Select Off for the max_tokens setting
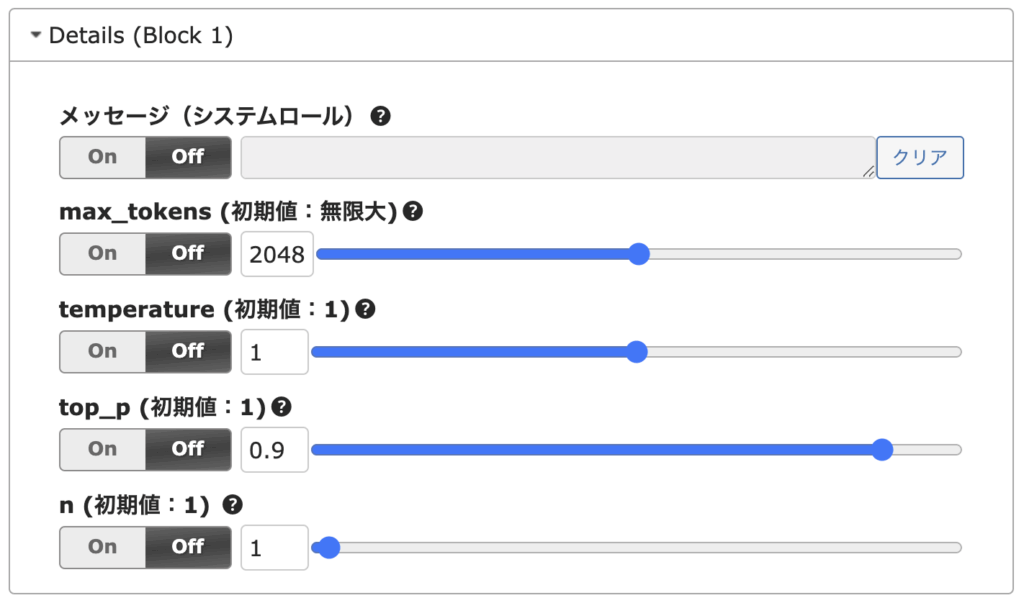 pos(188,254)
